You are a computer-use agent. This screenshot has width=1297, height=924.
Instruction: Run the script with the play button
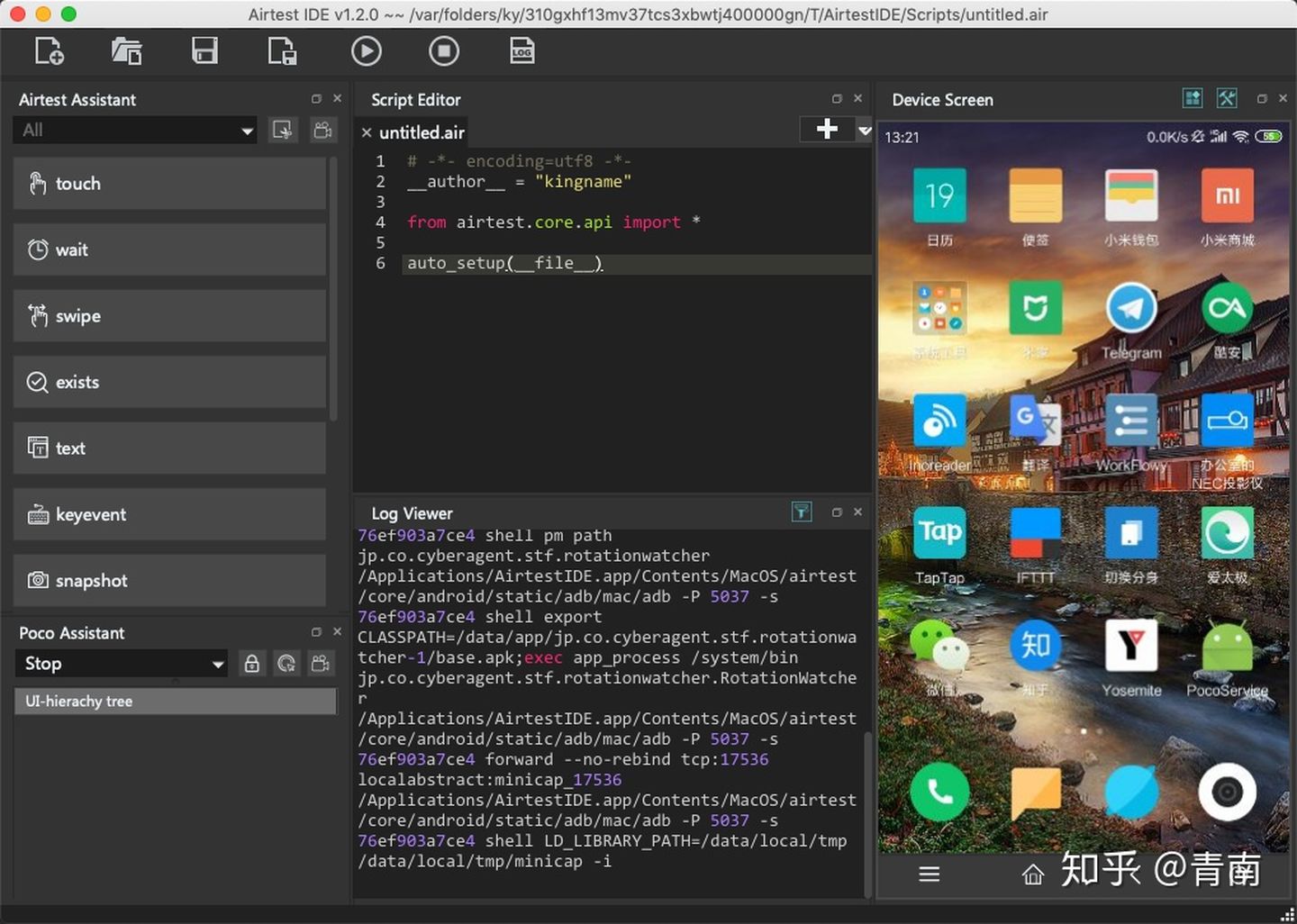[x=366, y=51]
